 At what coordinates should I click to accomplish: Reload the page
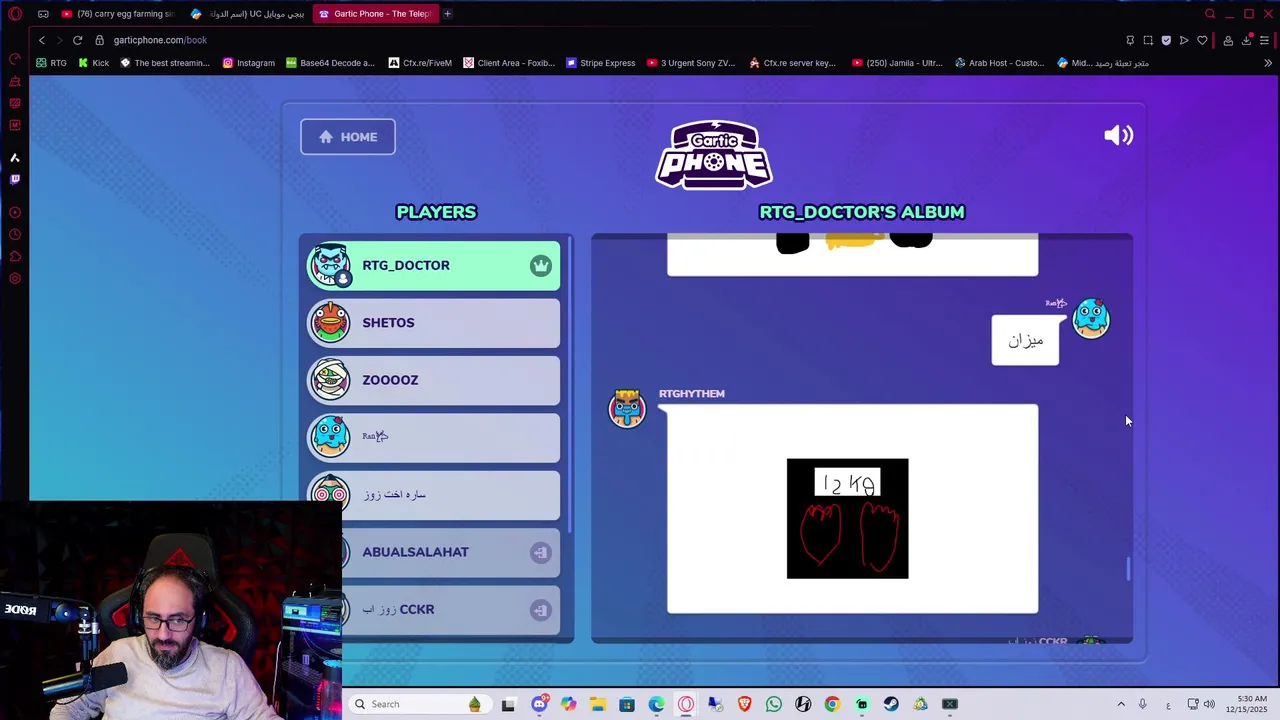(77, 40)
